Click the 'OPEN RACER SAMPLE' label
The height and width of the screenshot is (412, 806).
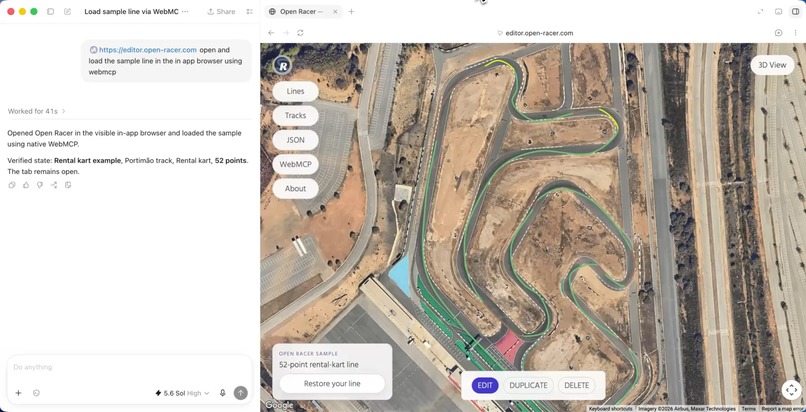pos(309,354)
